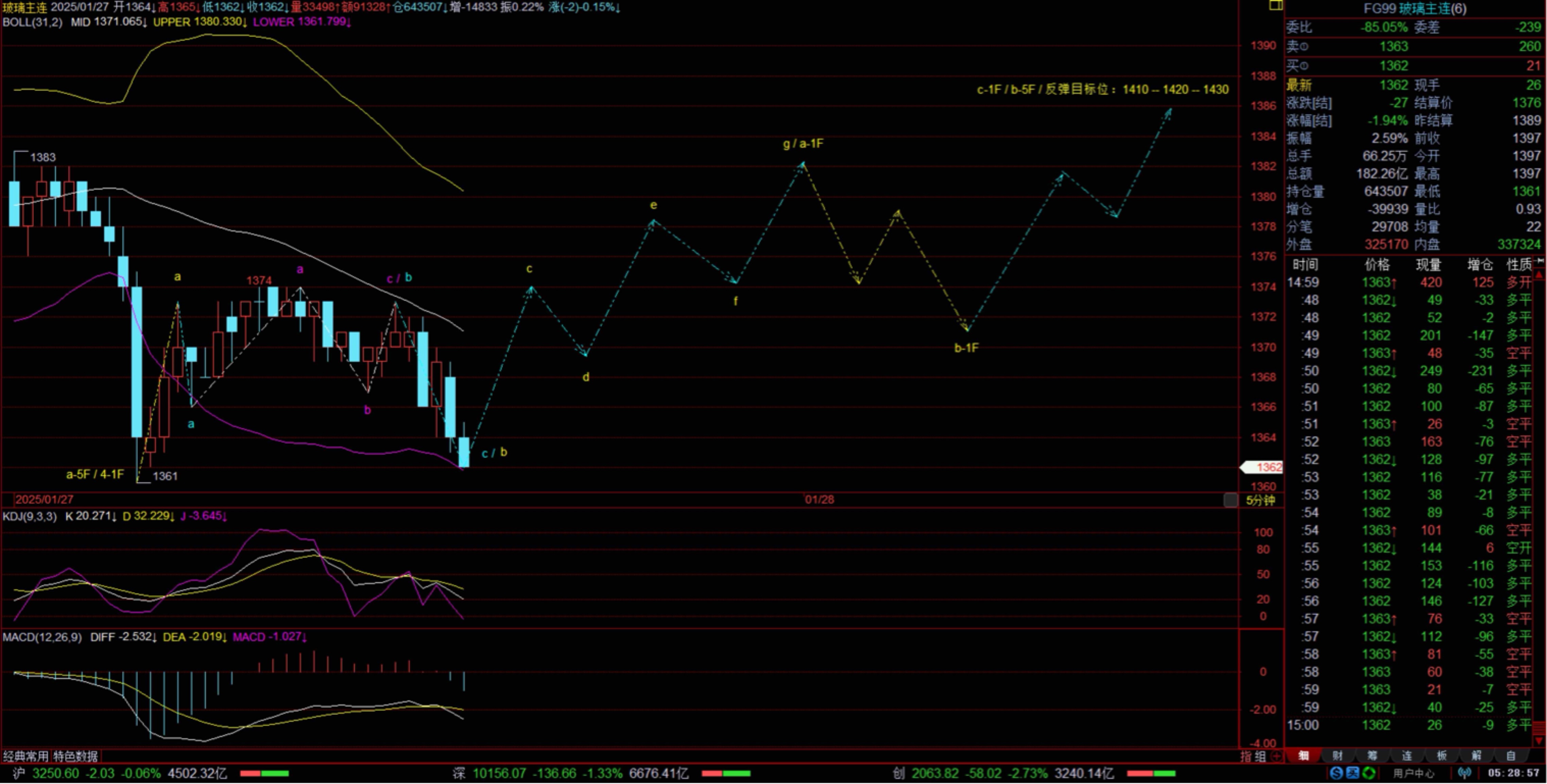Click the gray square button beside 5分钟

[x=1231, y=500]
